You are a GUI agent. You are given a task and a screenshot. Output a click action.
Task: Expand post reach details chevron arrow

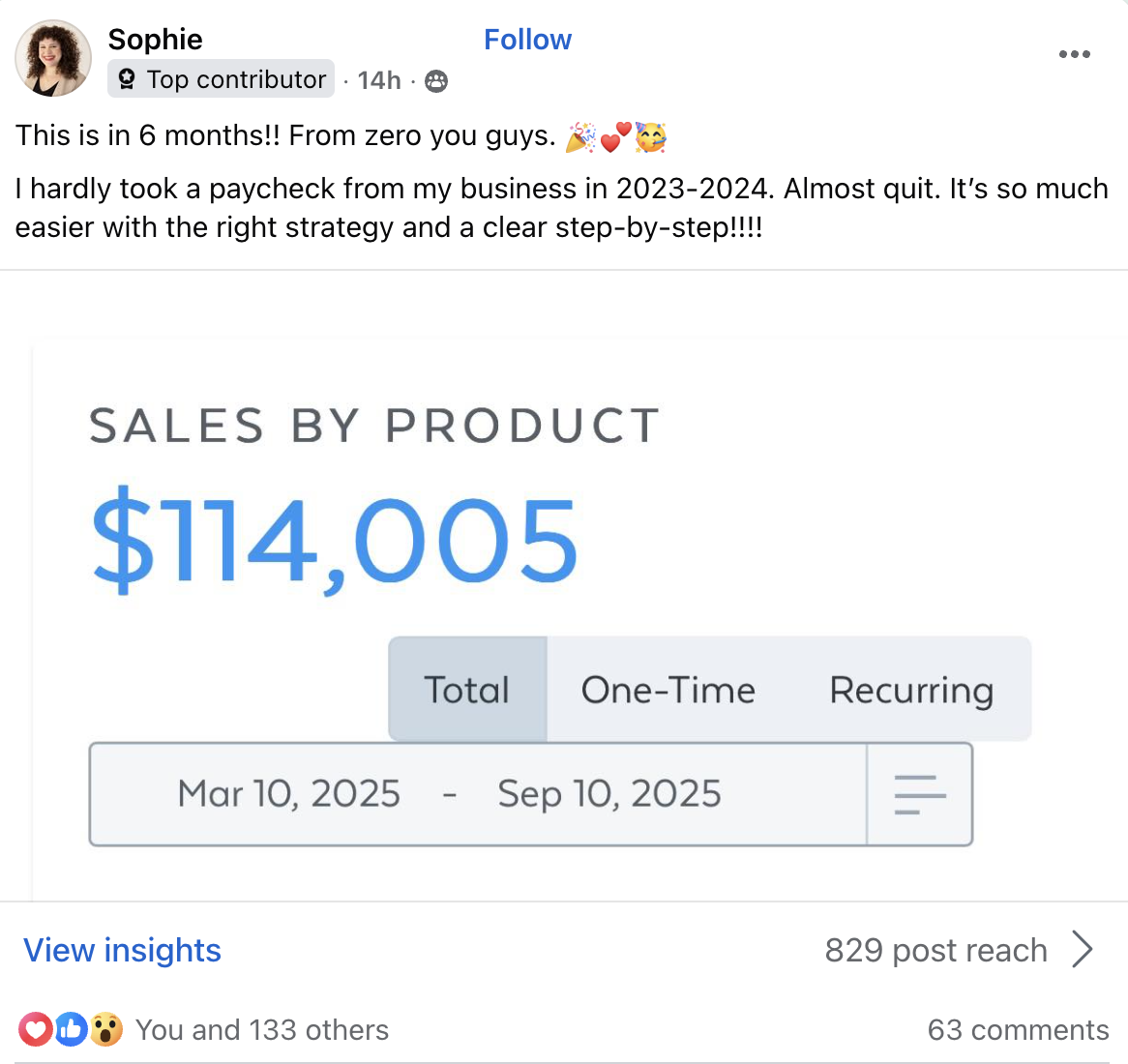tap(1083, 949)
